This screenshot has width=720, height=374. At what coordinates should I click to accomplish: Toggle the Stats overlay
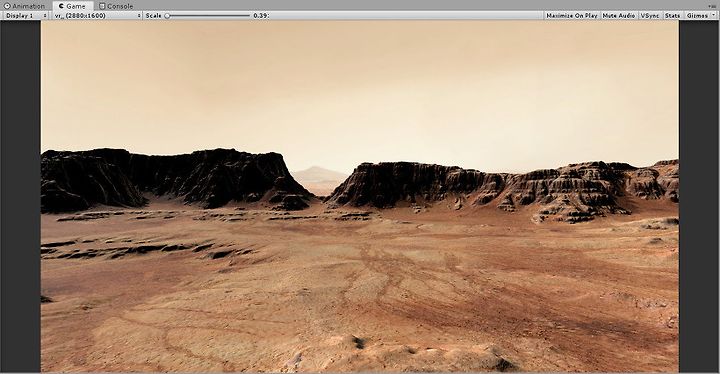(x=672, y=16)
